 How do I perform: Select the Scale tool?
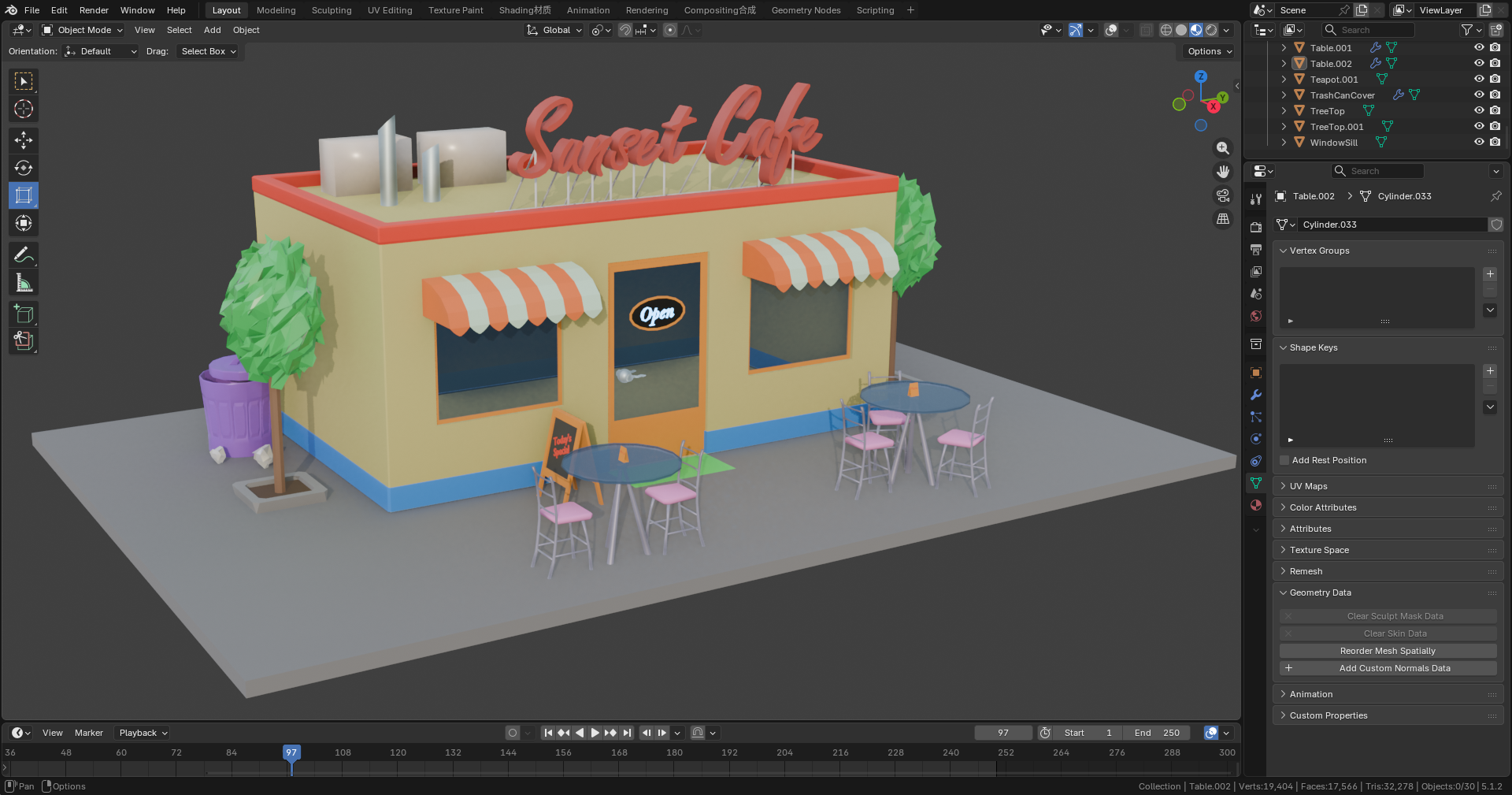24,195
